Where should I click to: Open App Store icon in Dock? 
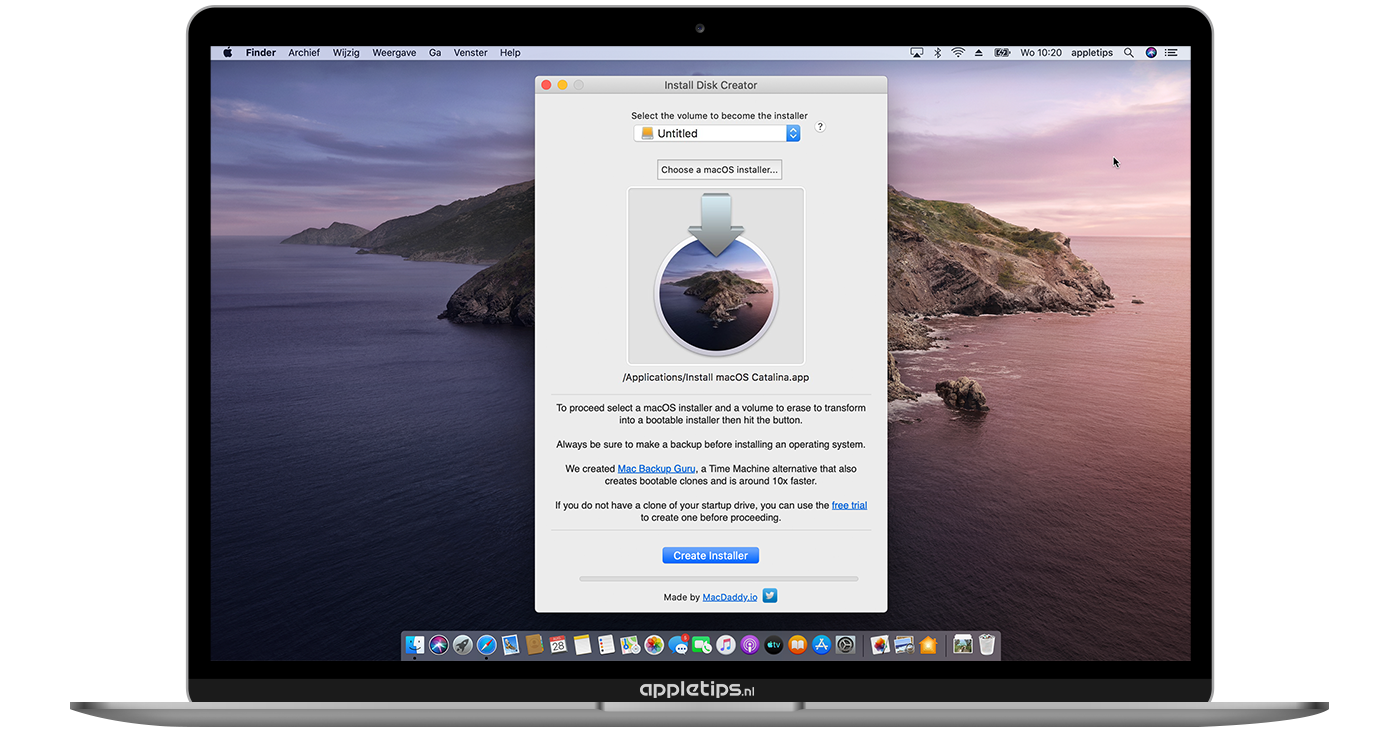[822, 645]
